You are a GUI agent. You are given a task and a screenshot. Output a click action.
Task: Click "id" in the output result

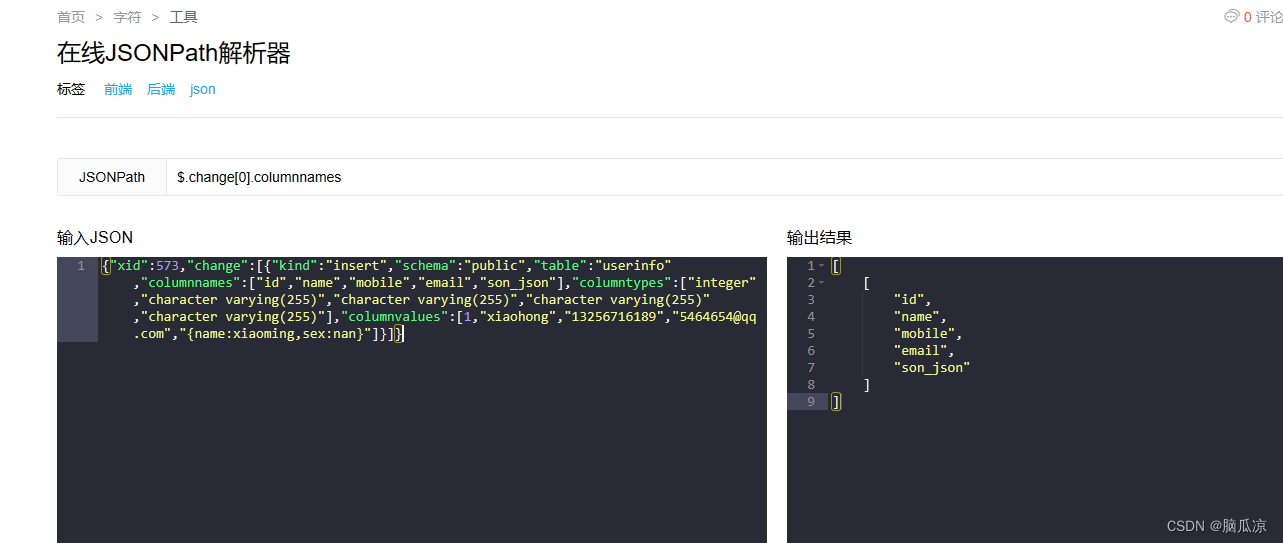pos(912,300)
